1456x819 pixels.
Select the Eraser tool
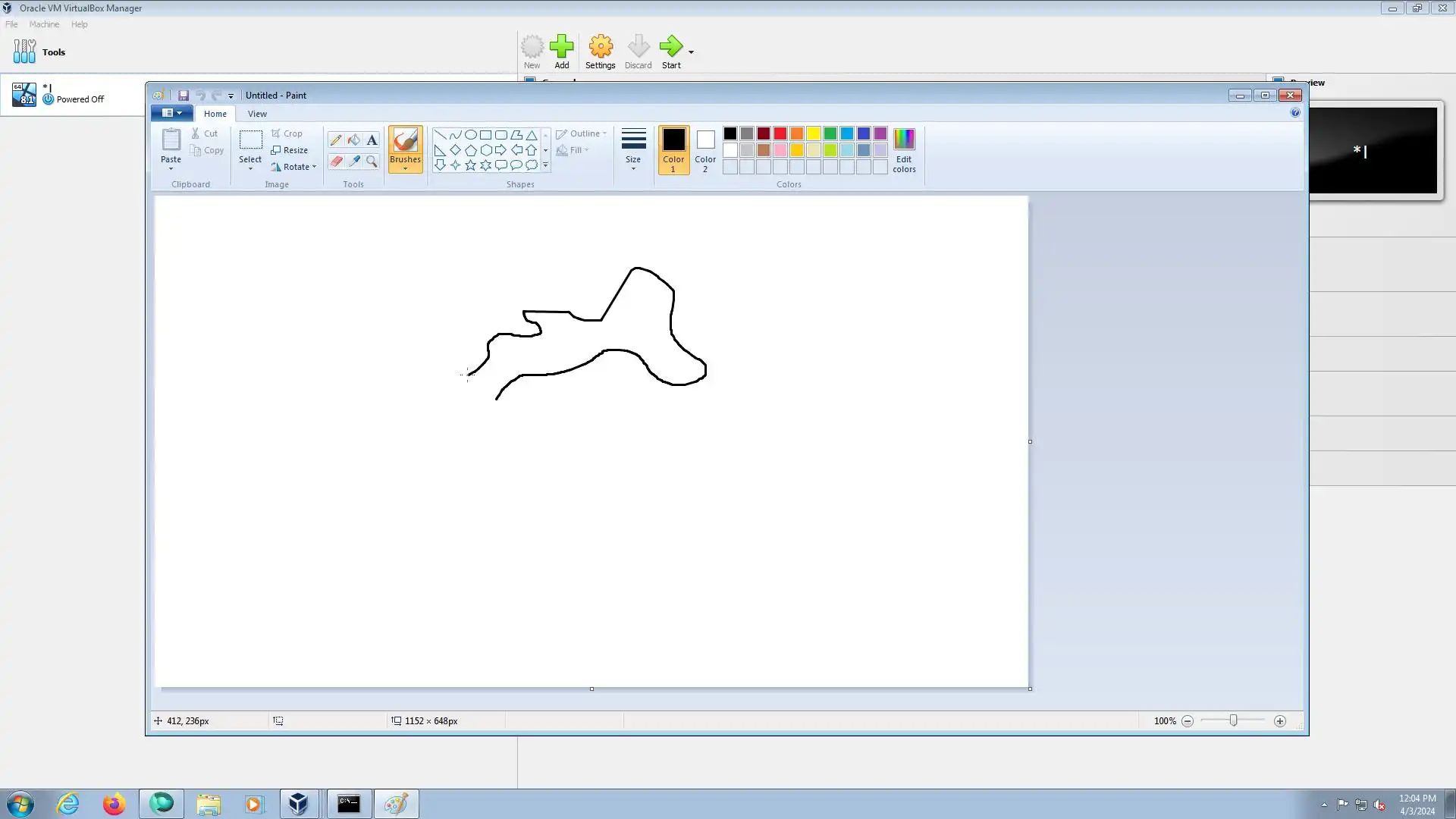(x=336, y=162)
